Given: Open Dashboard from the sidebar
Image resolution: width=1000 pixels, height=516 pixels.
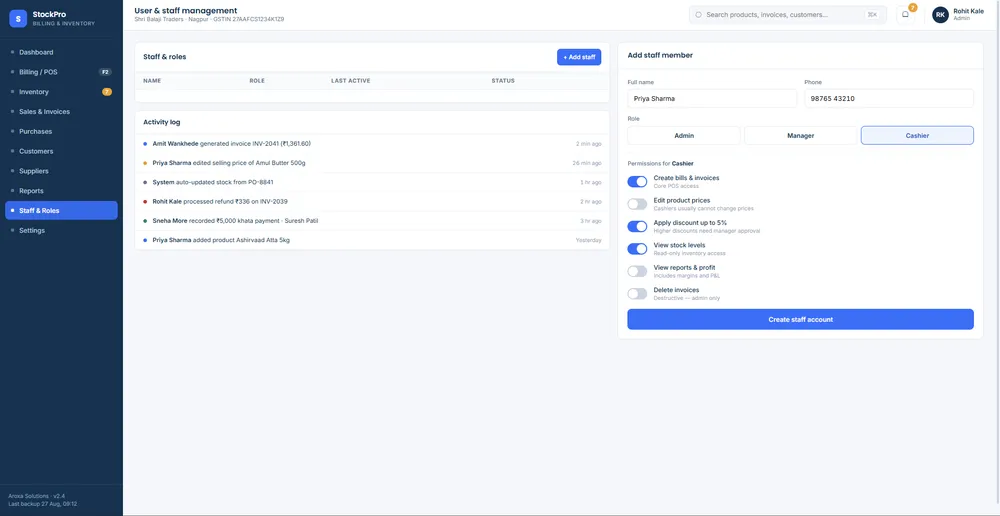Looking at the screenshot, I should (61, 52).
